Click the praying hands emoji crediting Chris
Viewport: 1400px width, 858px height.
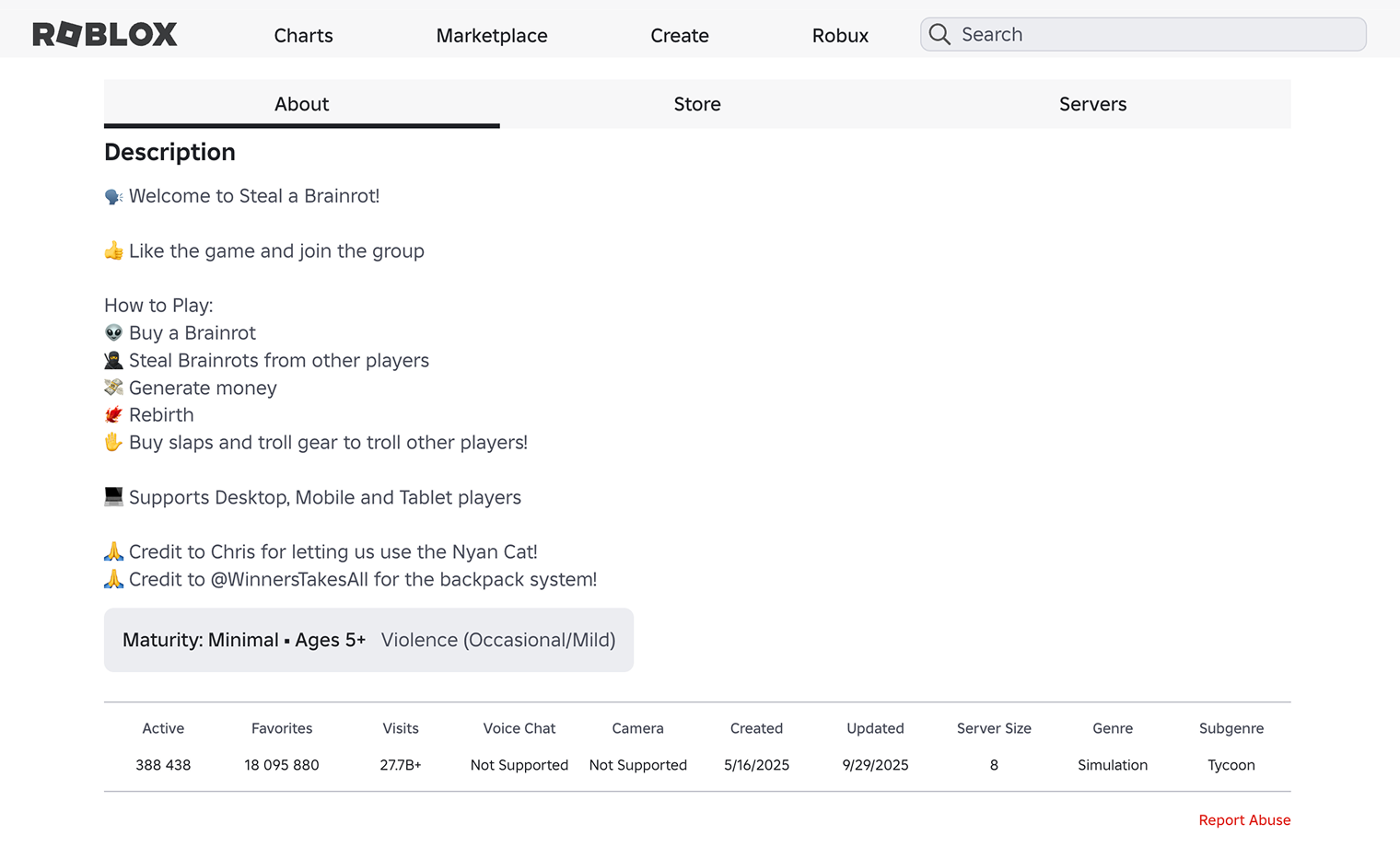click(x=112, y=551)
